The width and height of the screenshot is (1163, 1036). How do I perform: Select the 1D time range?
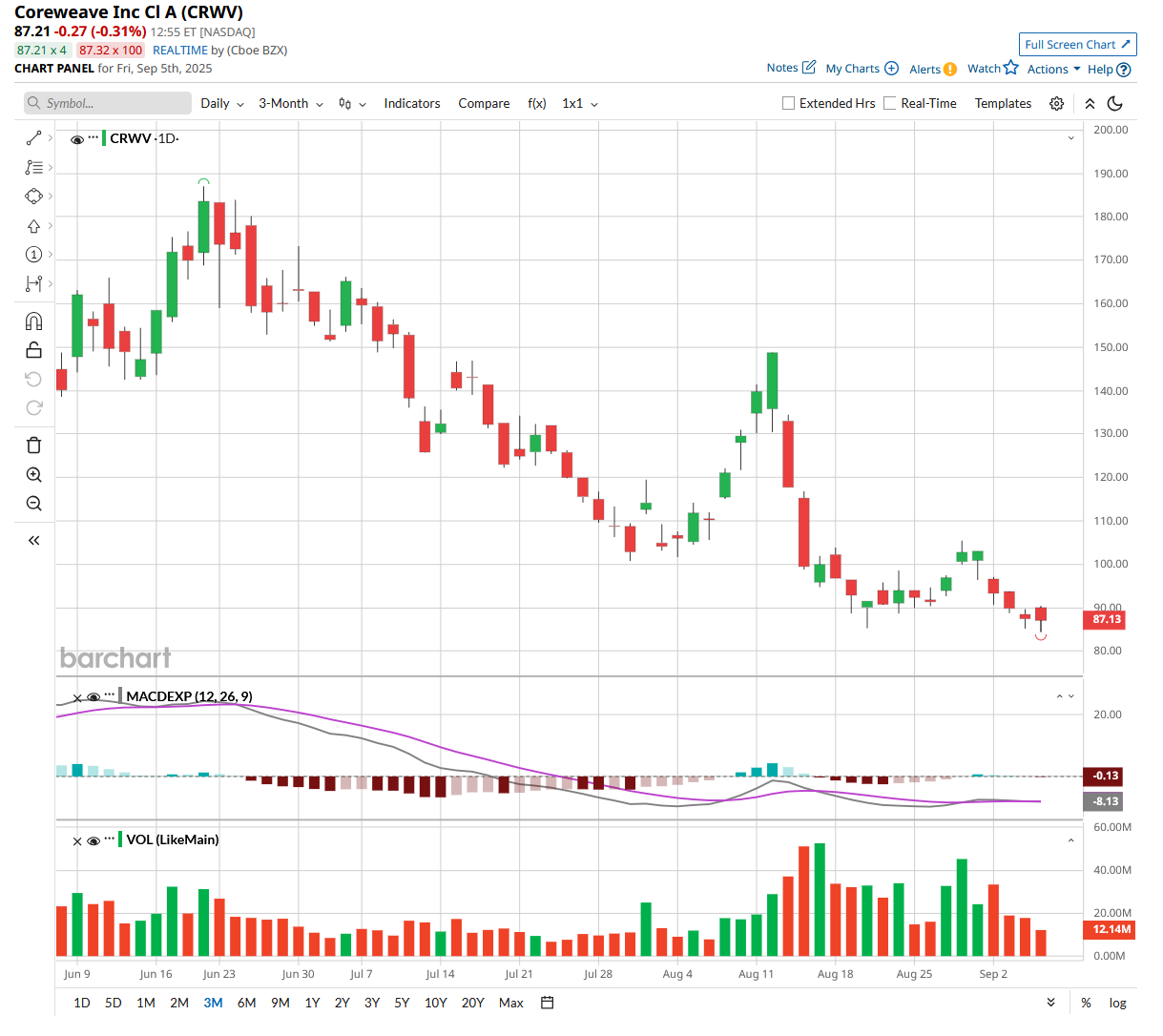[x=82, y=1003]
